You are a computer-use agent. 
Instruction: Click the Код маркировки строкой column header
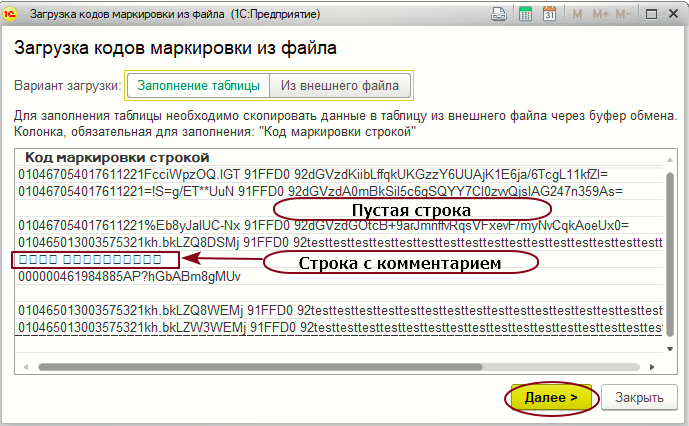click(117, 157)
